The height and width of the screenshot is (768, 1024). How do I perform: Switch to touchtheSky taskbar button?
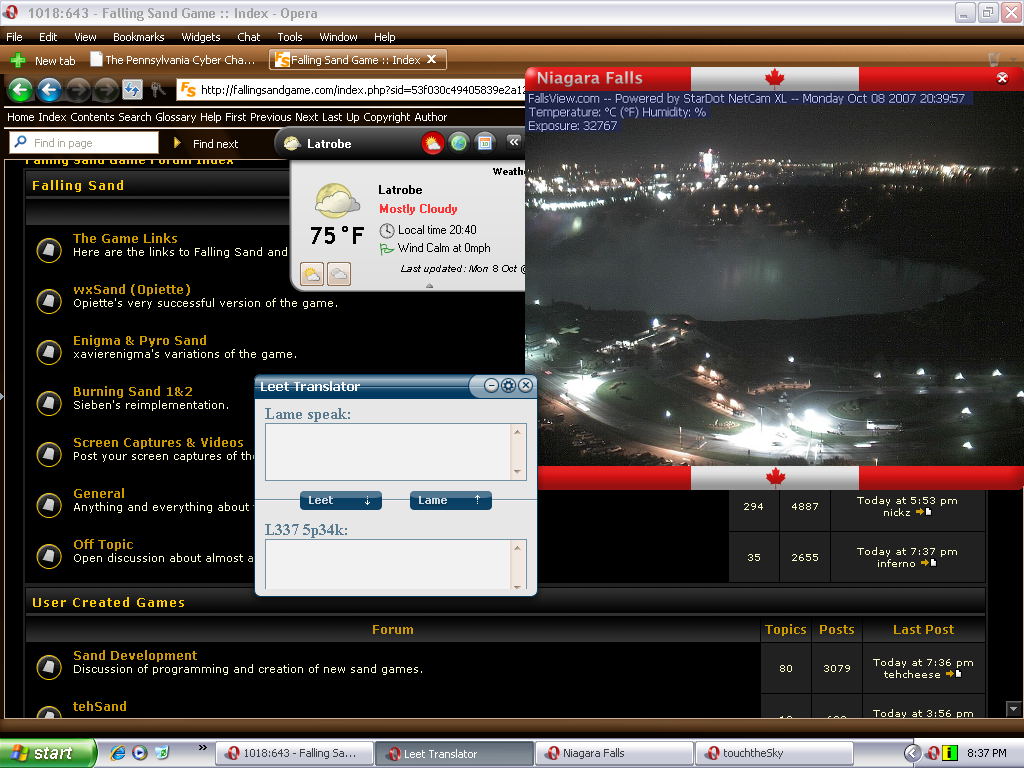tap(775, 754)
